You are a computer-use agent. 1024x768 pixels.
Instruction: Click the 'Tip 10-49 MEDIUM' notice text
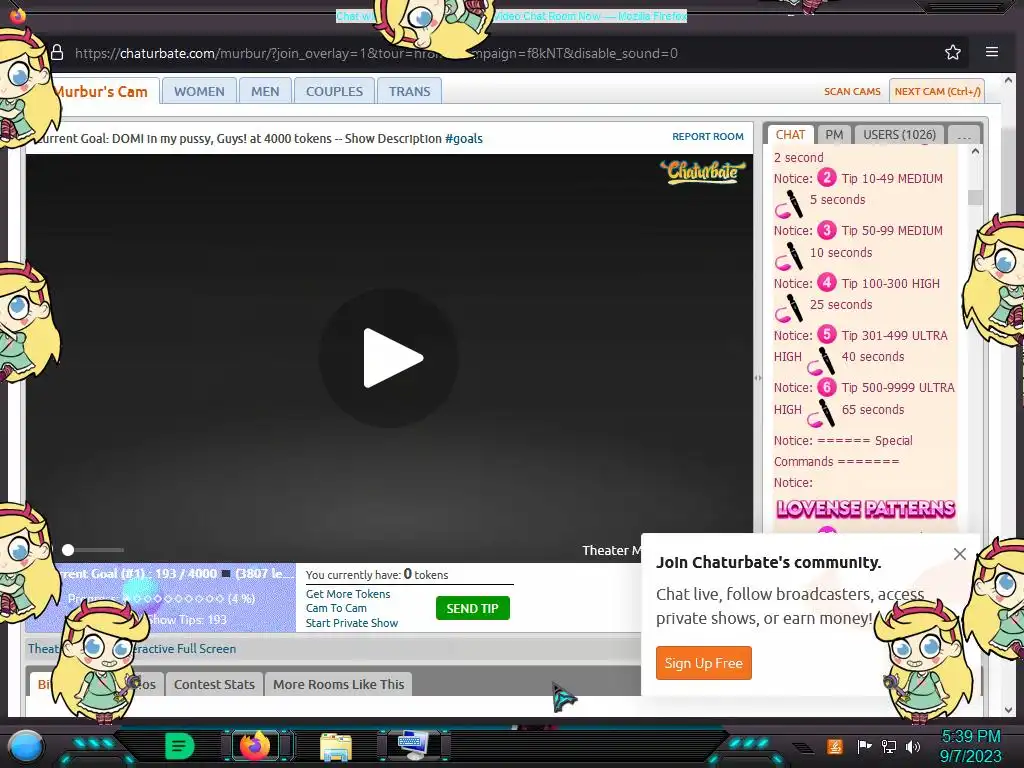891,178
